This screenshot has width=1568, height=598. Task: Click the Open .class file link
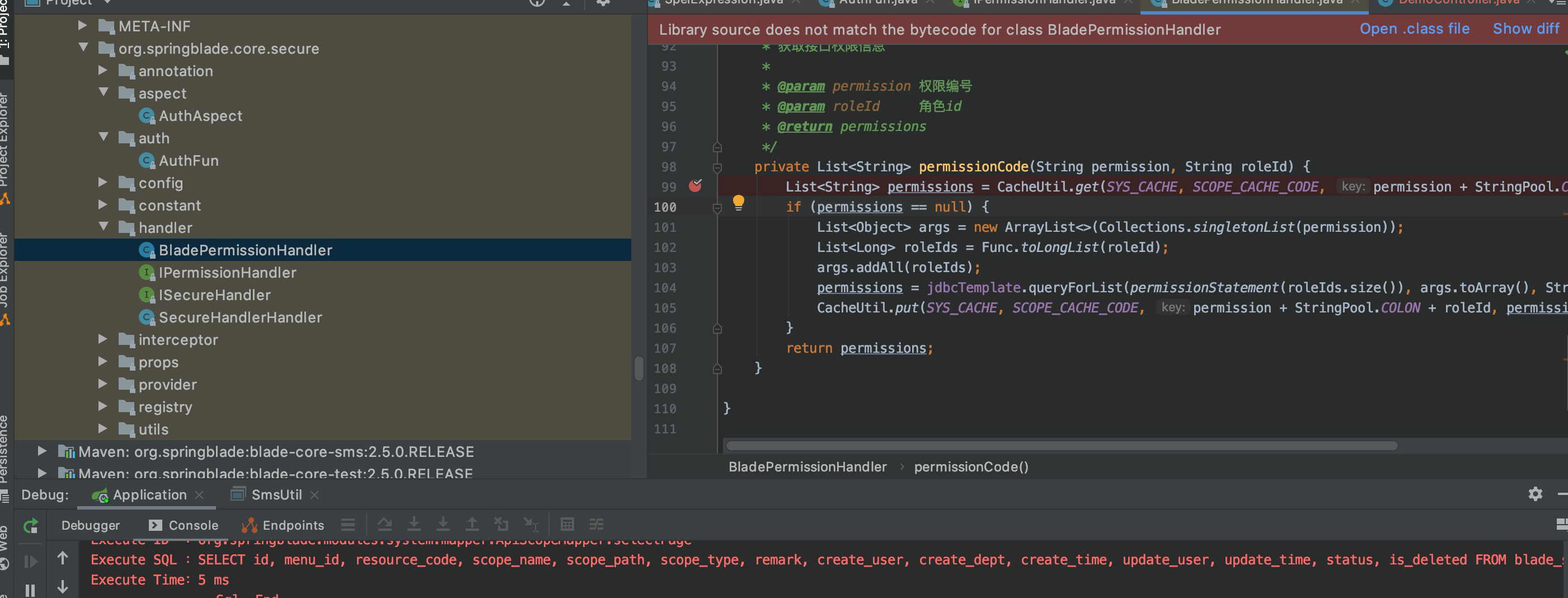1415,29
